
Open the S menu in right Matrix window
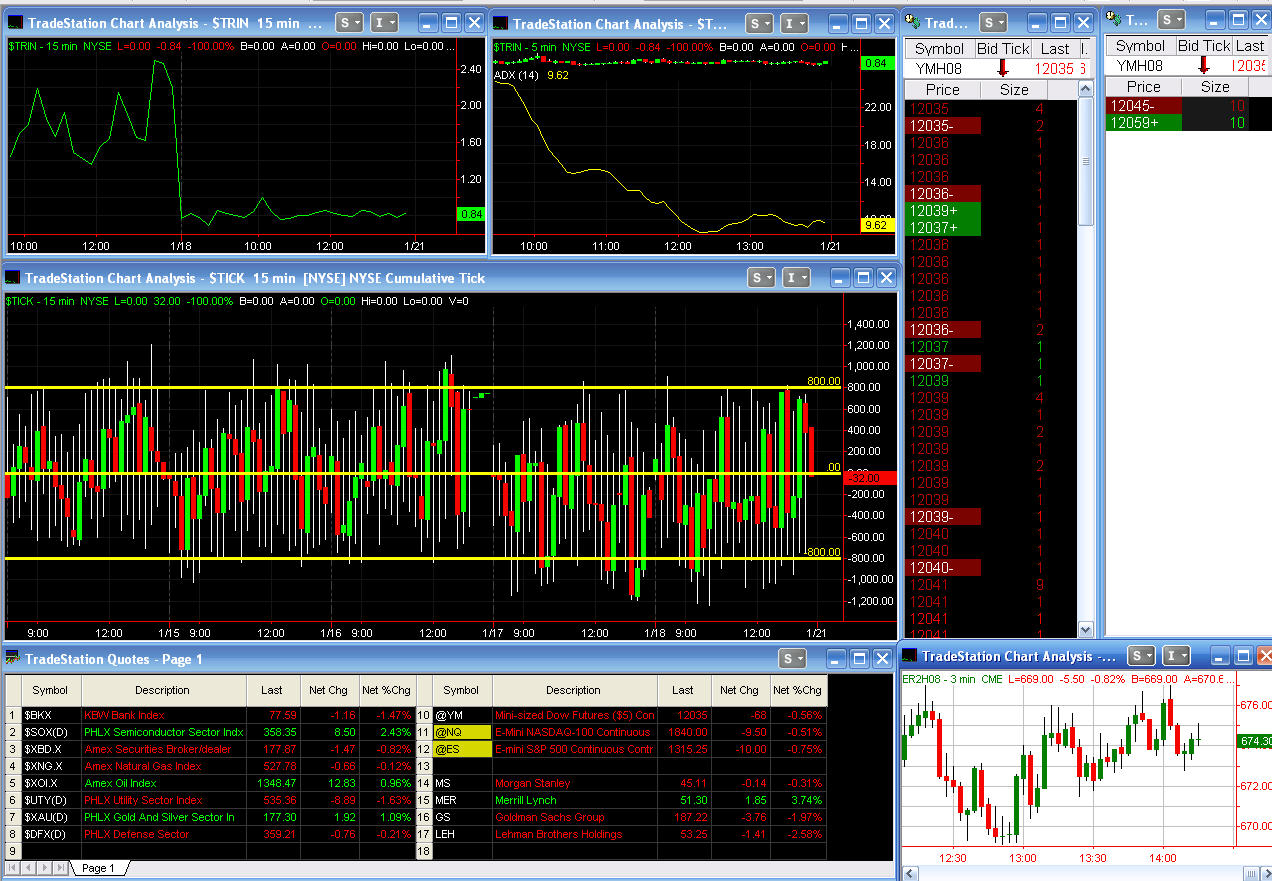pyautogui.click(x=1171, y=19)
